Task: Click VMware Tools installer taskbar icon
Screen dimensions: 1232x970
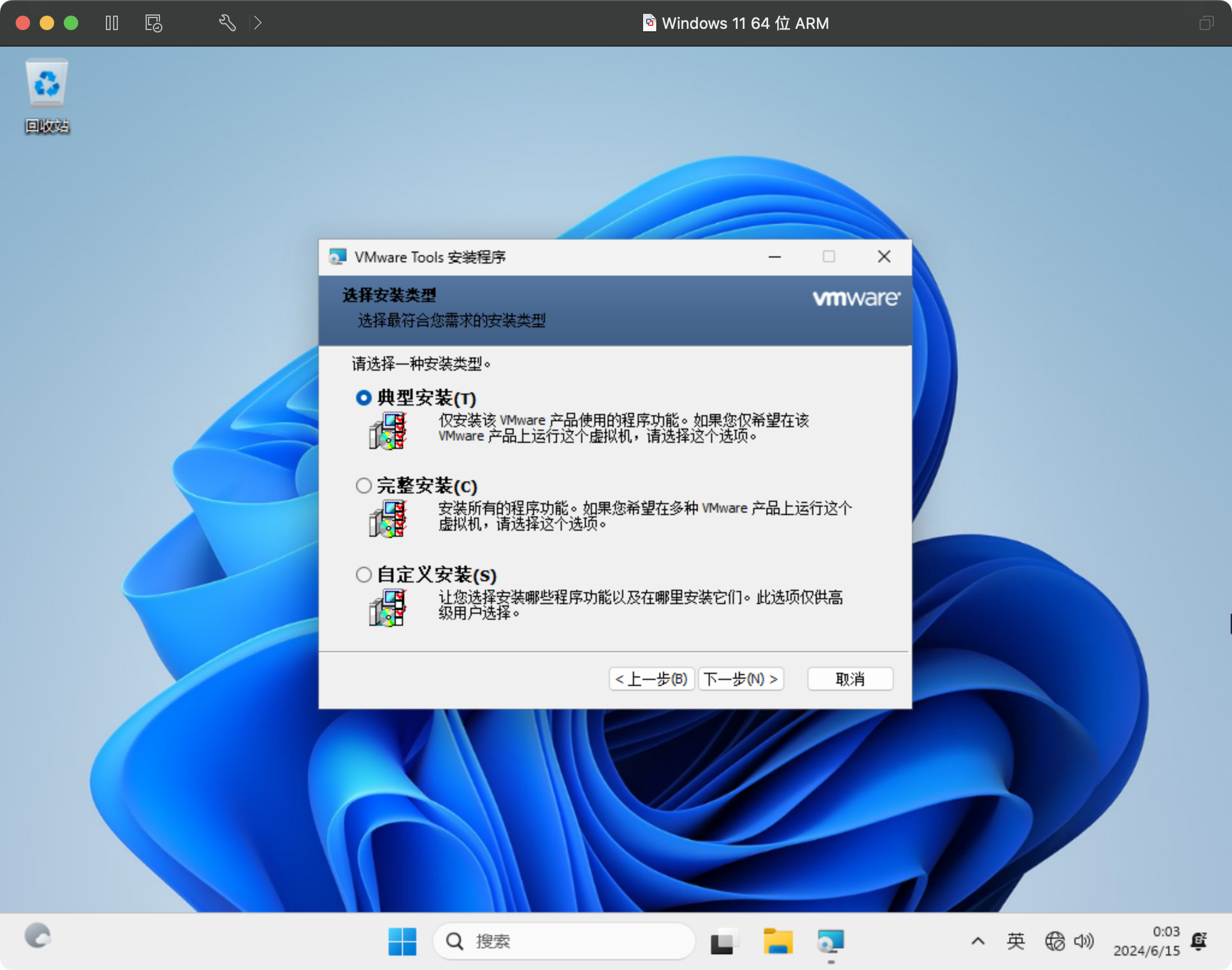Action: (x=831, y=941)
